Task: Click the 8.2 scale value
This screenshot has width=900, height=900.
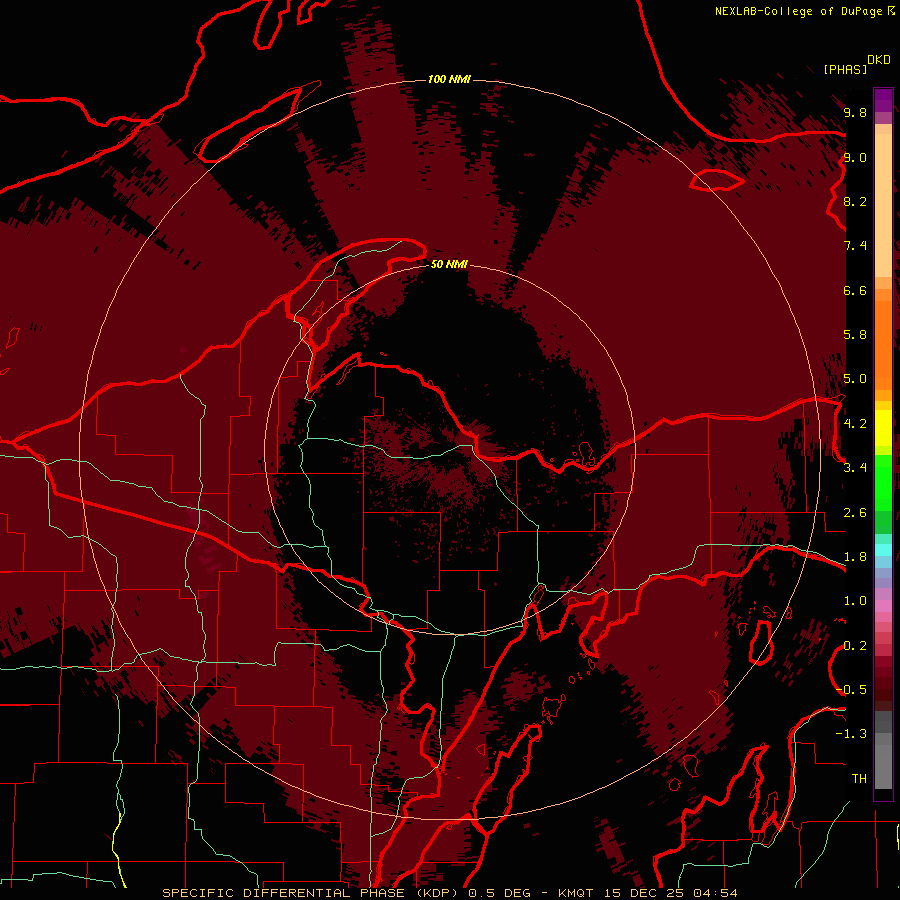Action: (855, 202)
